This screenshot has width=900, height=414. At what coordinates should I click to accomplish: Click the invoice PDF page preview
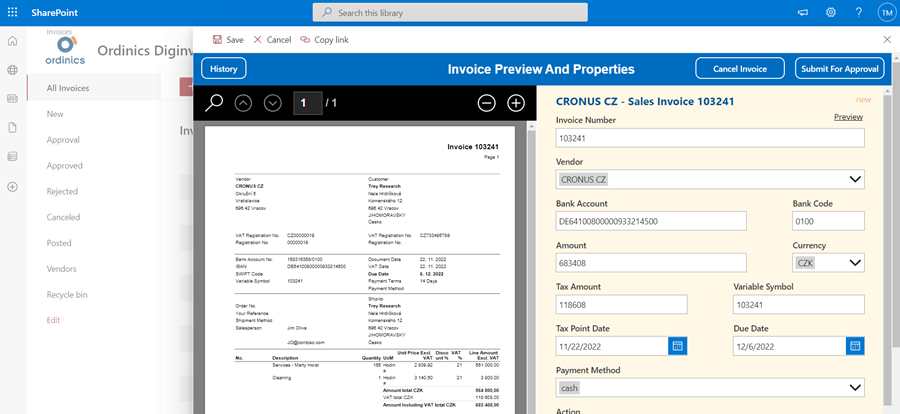pyautogui.click(x=360, y=270)
